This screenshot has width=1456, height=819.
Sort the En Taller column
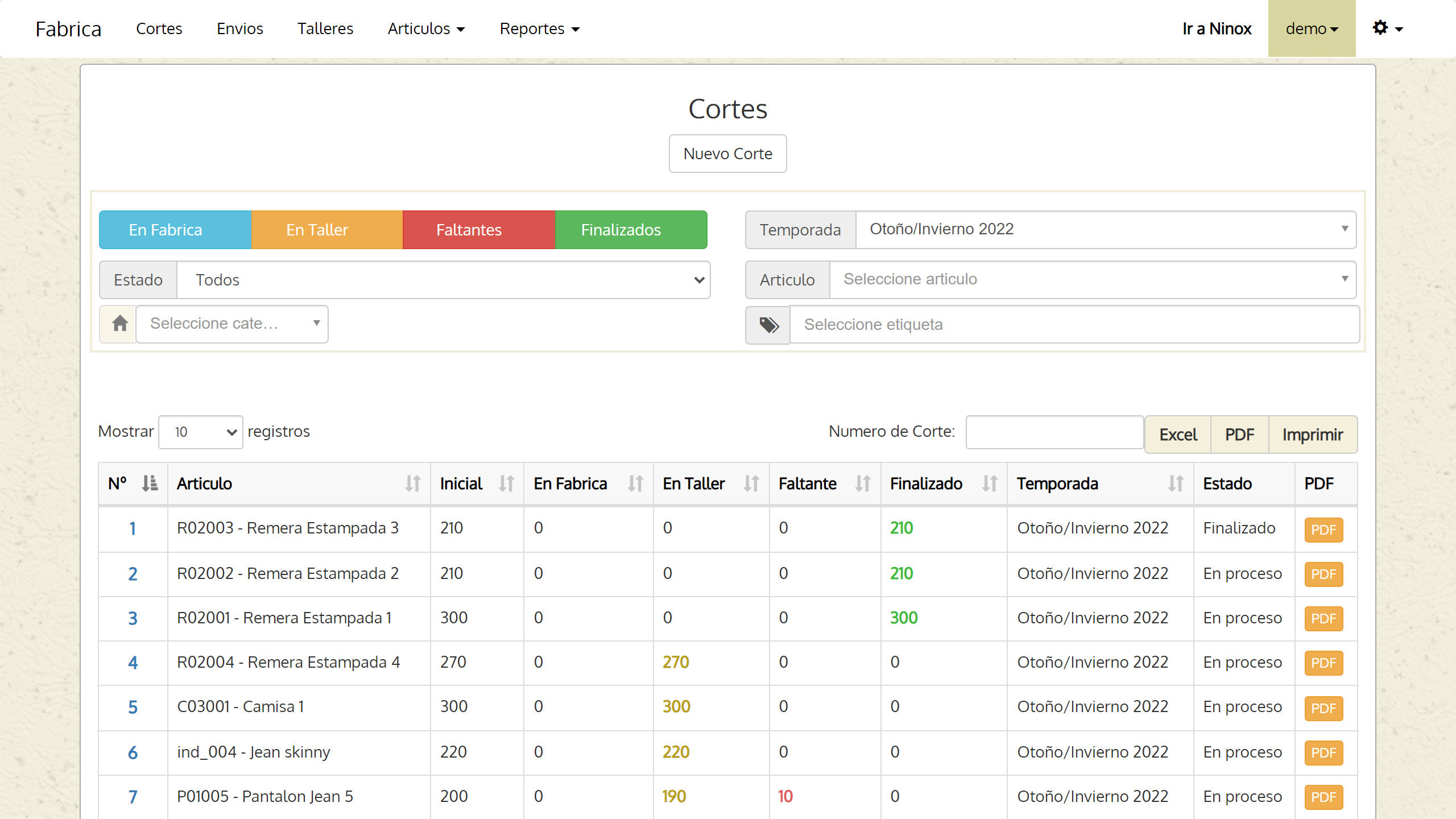(x=751, y=483)
